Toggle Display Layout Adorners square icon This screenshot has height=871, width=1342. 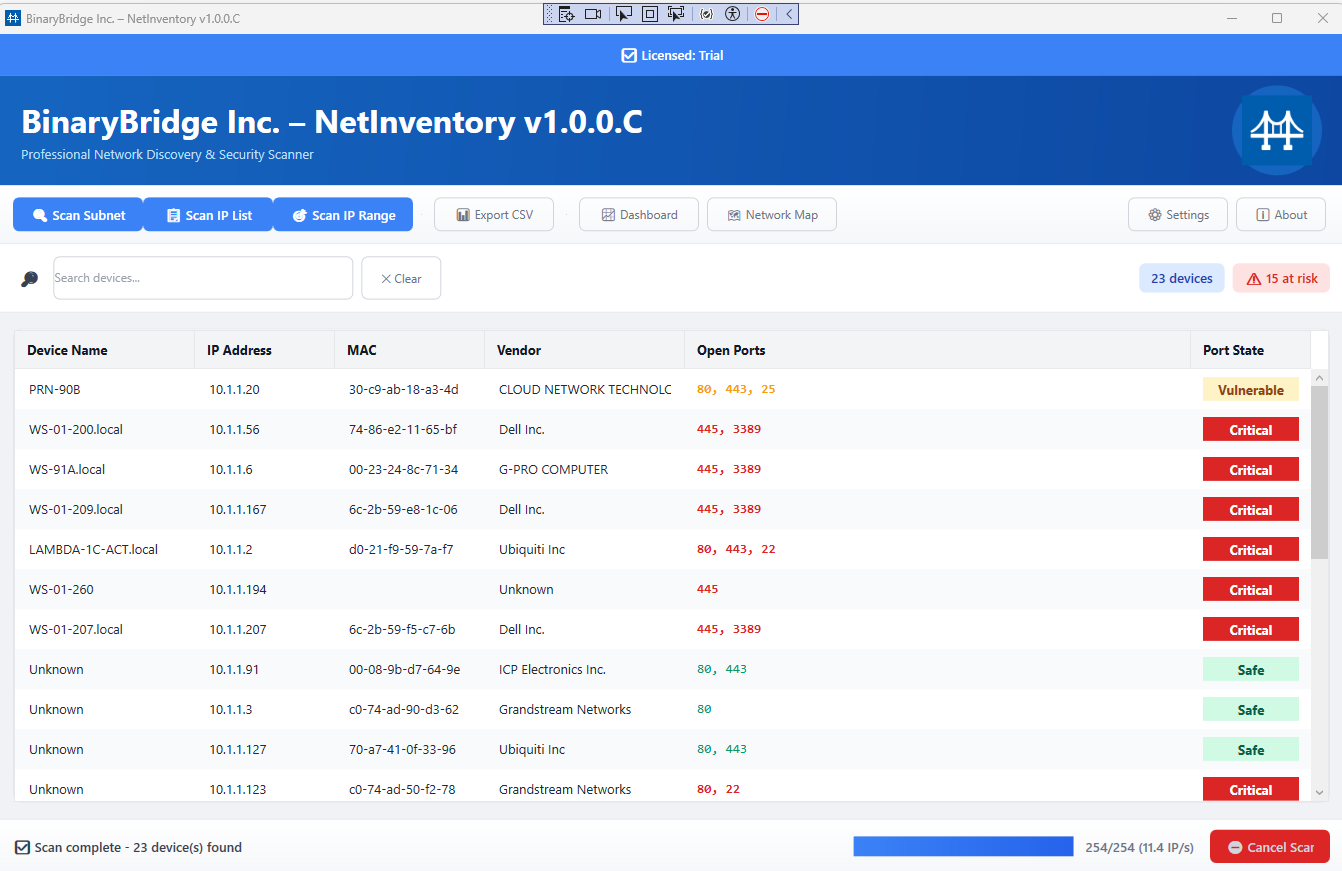(649, 14)
